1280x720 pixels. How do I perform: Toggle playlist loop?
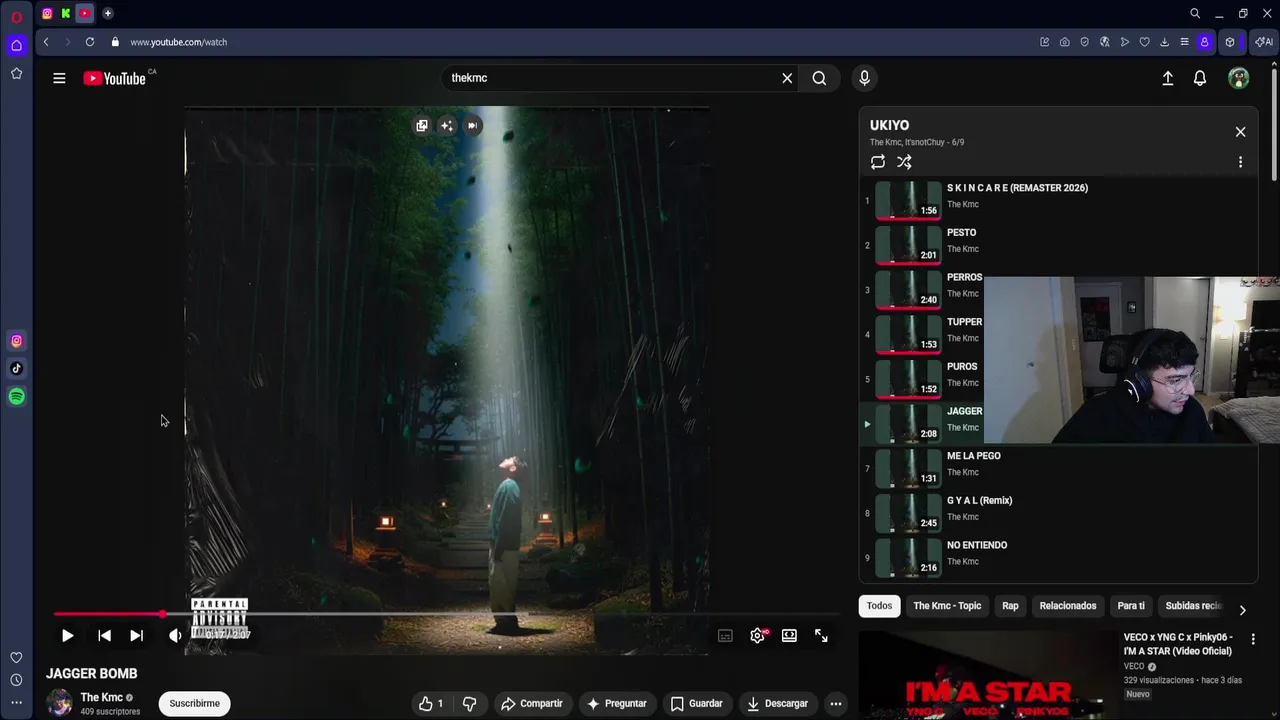coord(878,162)
